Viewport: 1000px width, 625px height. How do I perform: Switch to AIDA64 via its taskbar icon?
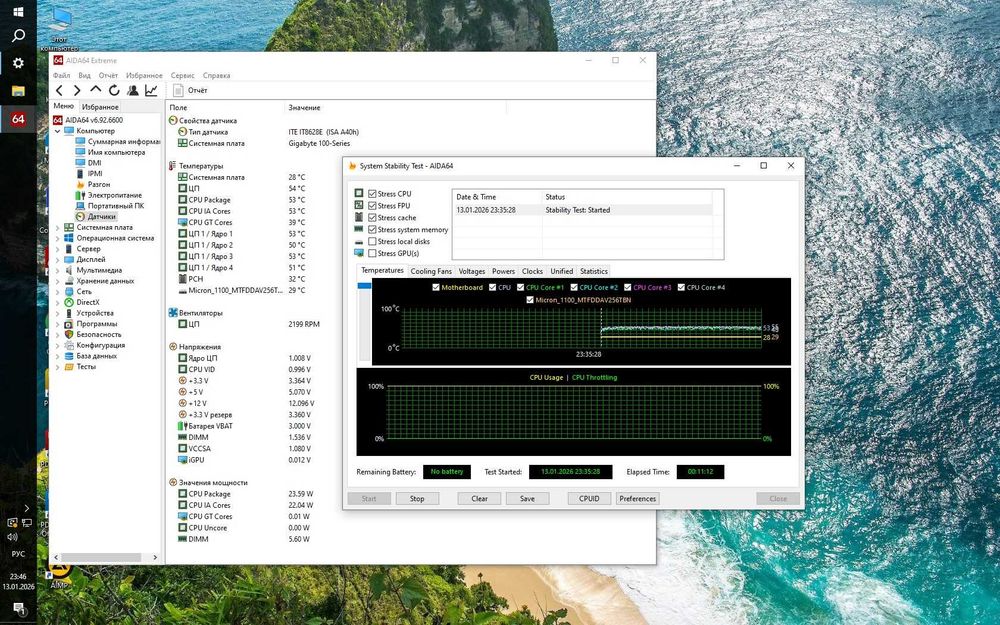[x=18, y=119]
